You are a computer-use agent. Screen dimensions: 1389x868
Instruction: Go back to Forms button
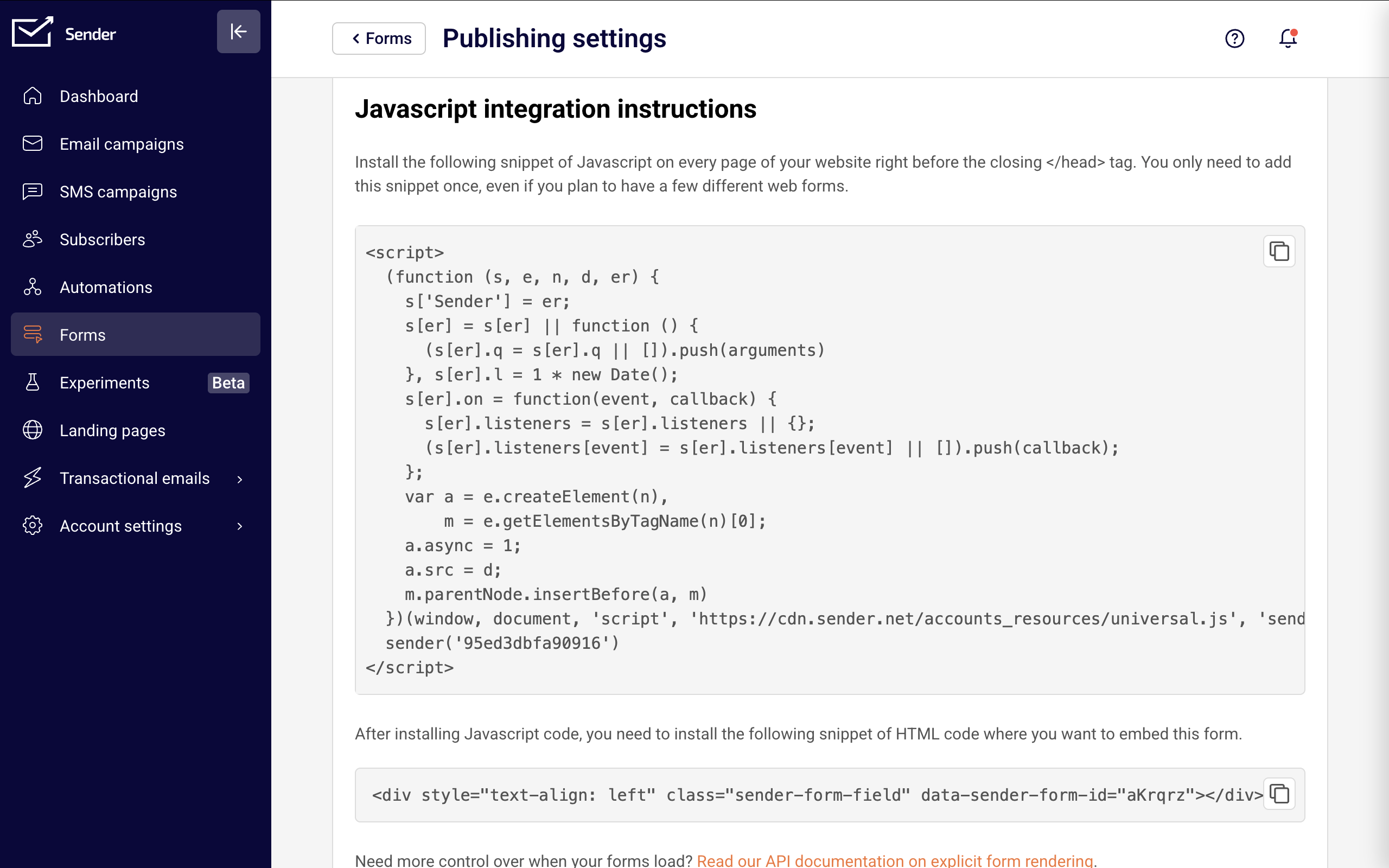click(x=379, y=39)
